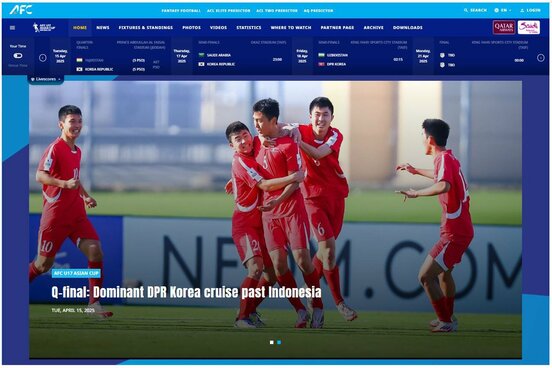Click the AFC U17 Asian Cup category tag

click(x=76, y=273)
